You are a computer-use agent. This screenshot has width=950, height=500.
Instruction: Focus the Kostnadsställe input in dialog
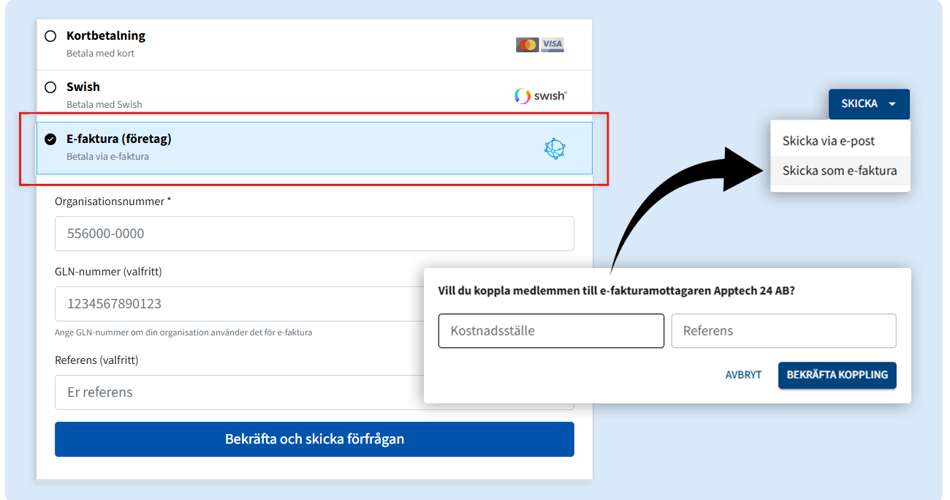click(x=551, y=331)
